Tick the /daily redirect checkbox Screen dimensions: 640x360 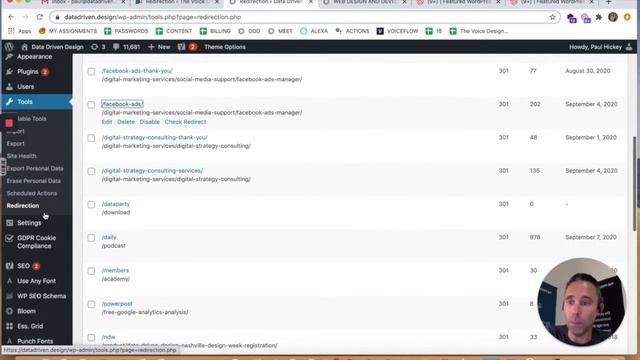(91, 238)
